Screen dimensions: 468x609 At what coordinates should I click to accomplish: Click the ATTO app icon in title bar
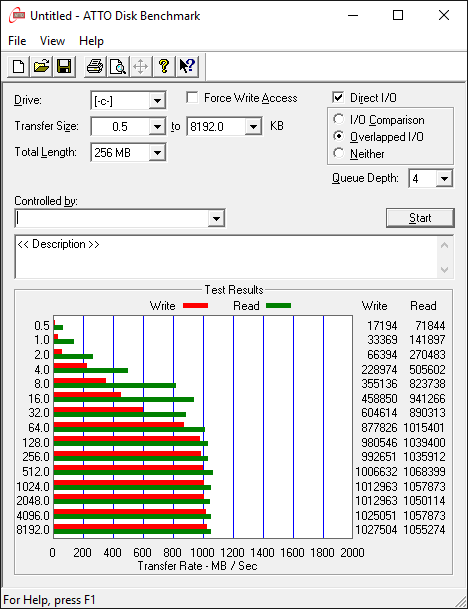tap(17, 16)
